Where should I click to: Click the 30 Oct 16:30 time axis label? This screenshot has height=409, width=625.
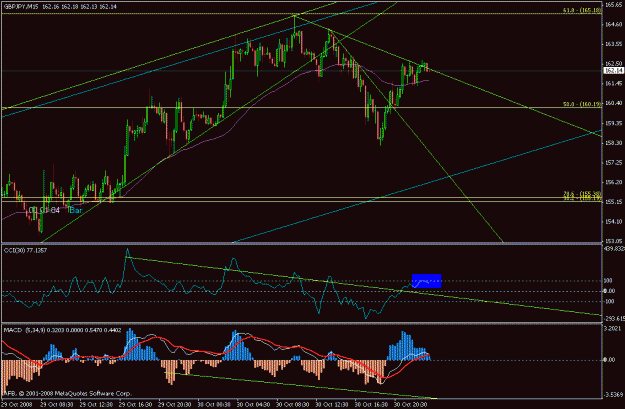[x=372, y=405]
